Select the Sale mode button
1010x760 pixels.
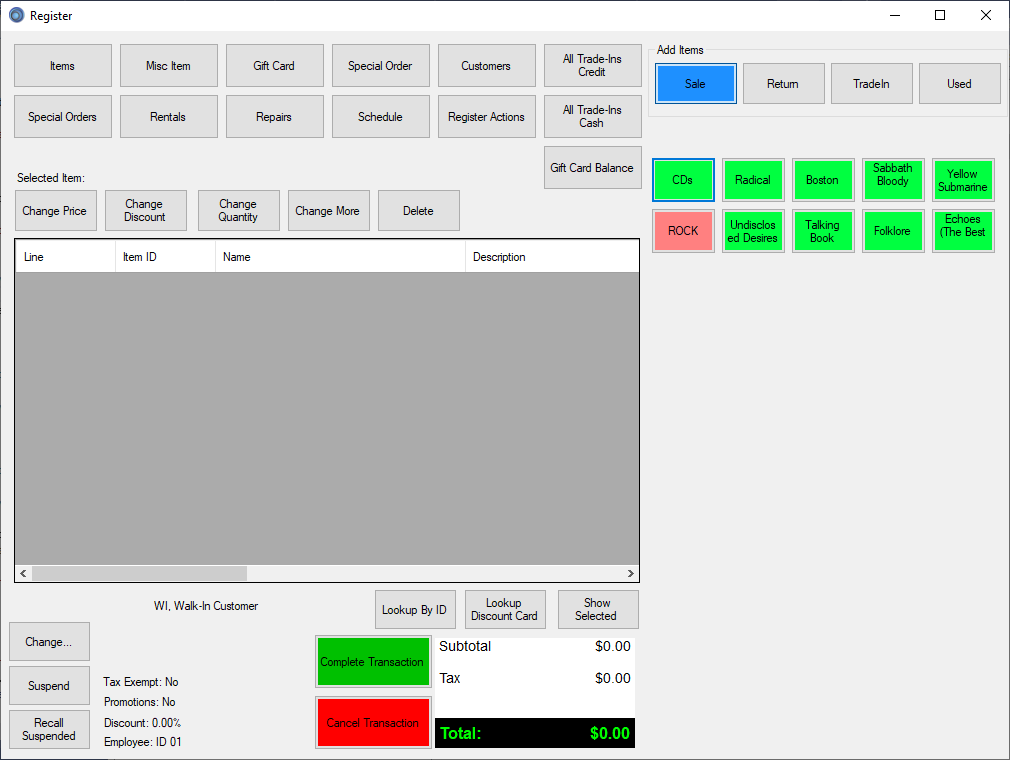tap(695, 84)
